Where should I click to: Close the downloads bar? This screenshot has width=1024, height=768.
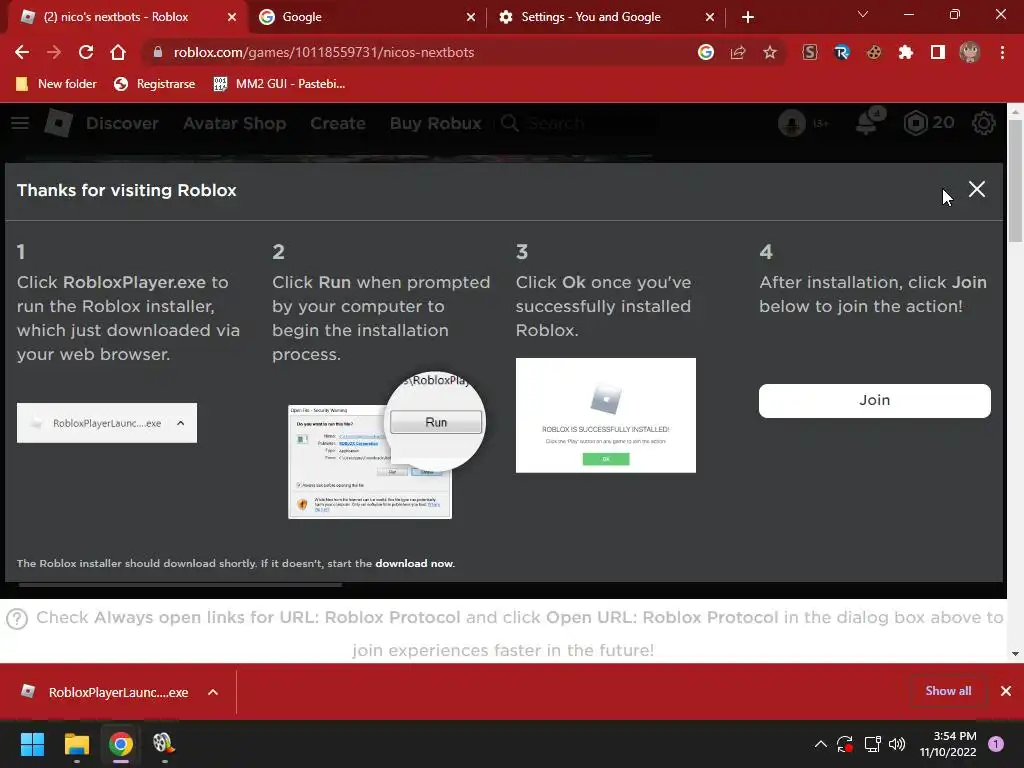(x=1006, y=691)
